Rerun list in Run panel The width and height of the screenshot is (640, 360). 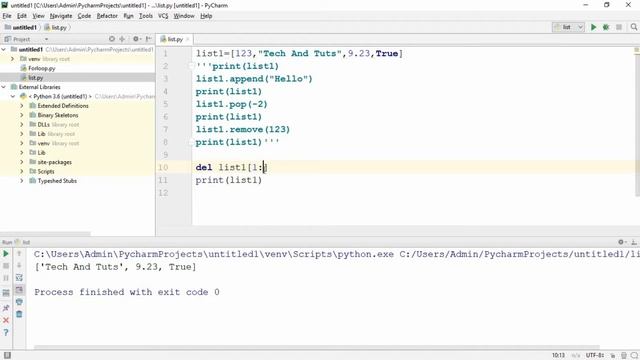point(6,254)
